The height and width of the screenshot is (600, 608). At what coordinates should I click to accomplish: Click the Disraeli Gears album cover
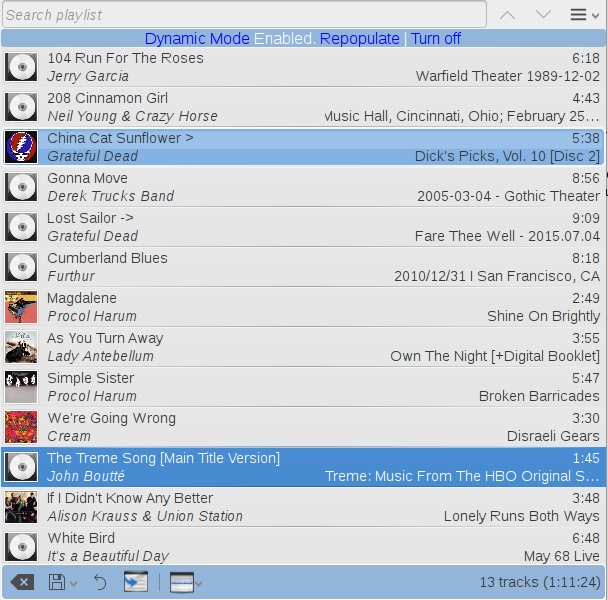(x=21, y=427)
